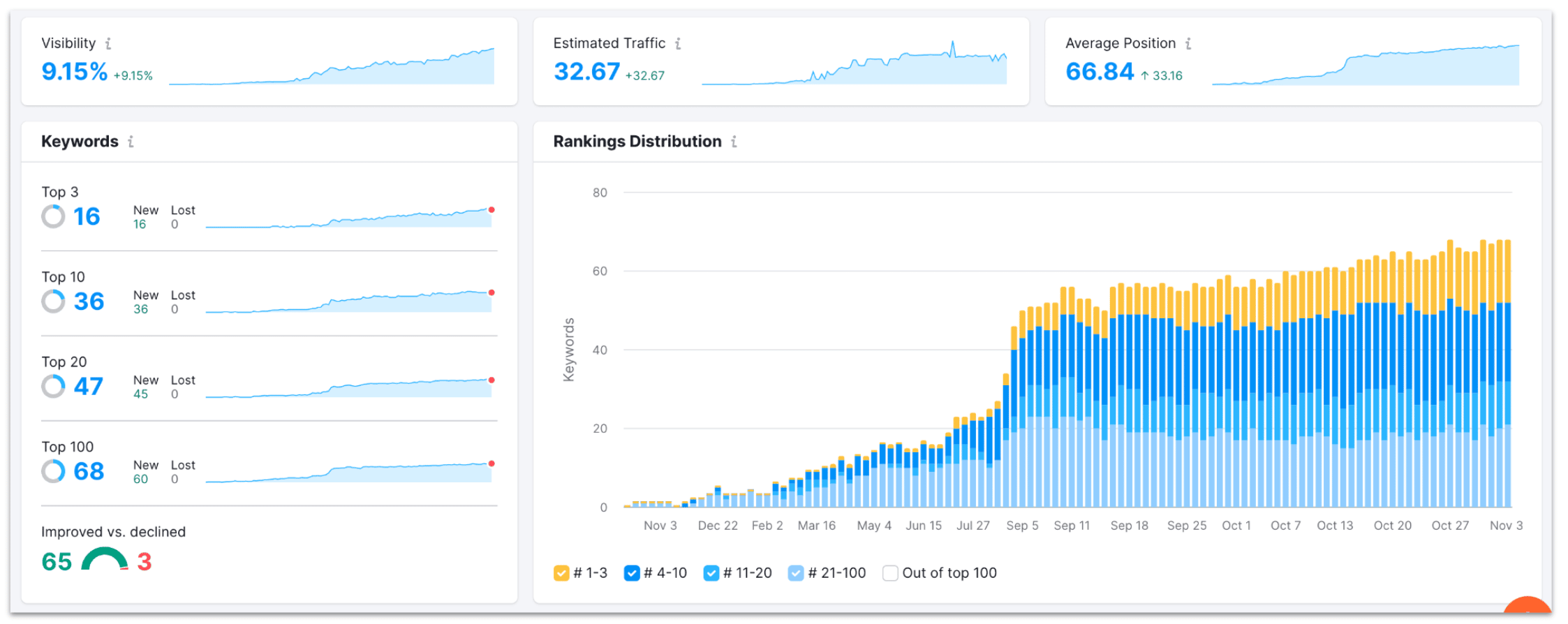Click the Estimated Traffic info icon
The width and height of the screenshot is (1568, 624).
[678, 44]
